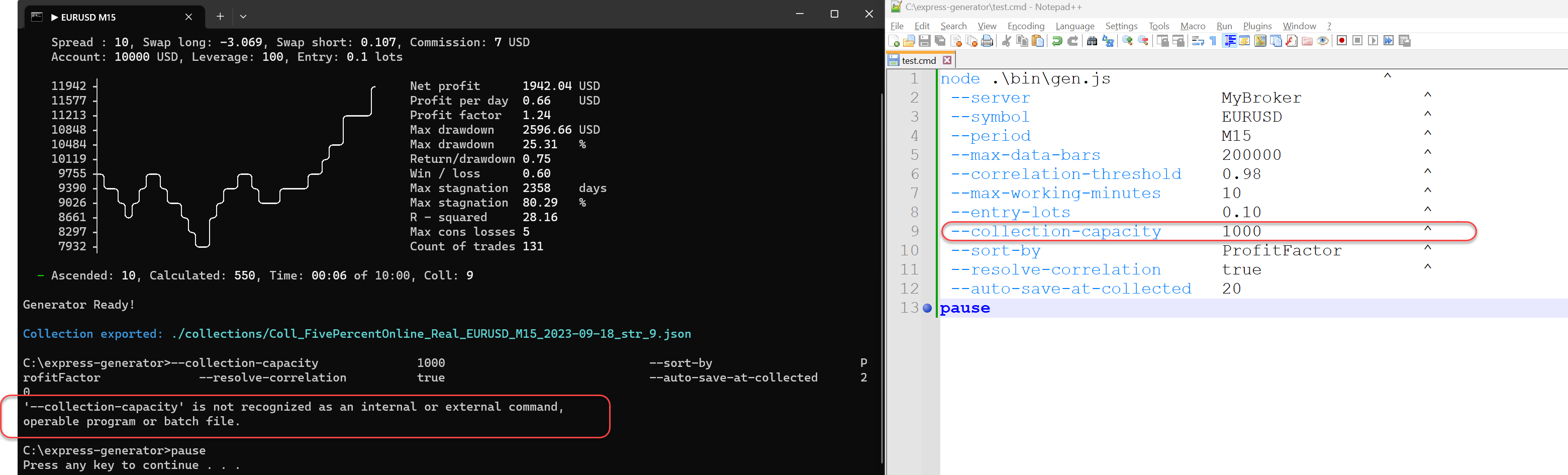Close current document via toolbar icon
Image resolution: width=1568 pixels, height=475 pixels.
pyautogui.click(x=956, y=41)
